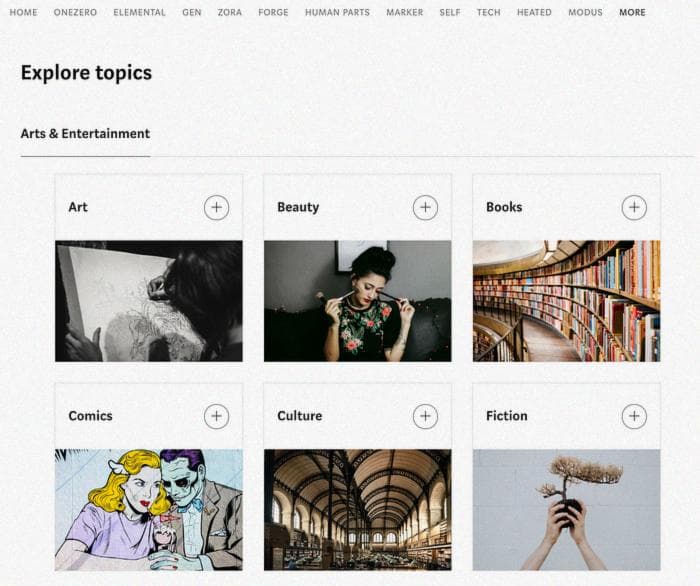Open the Art topic title link
The width and height of the screenshot is (700, 586).
click(78, 207)
